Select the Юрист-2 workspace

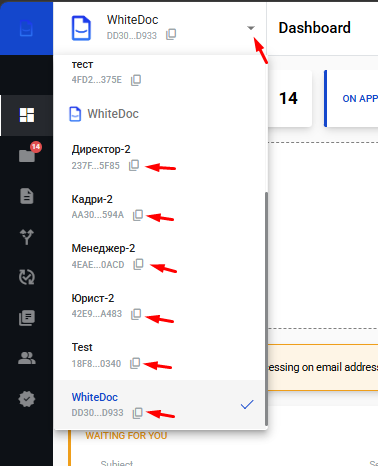(x=159, y=306)
